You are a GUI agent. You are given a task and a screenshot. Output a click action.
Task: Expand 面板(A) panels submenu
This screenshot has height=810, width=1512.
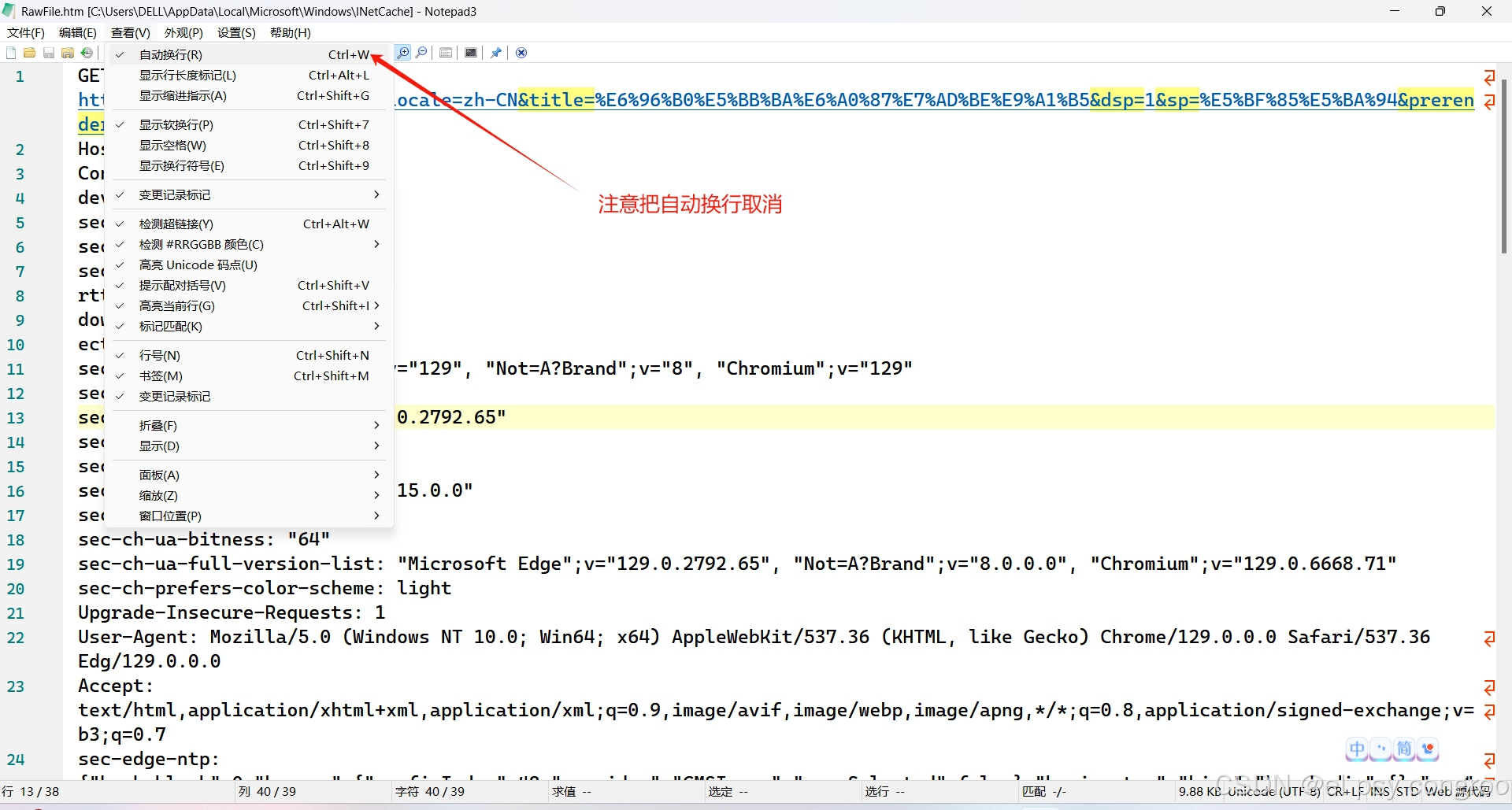point(249,475)
